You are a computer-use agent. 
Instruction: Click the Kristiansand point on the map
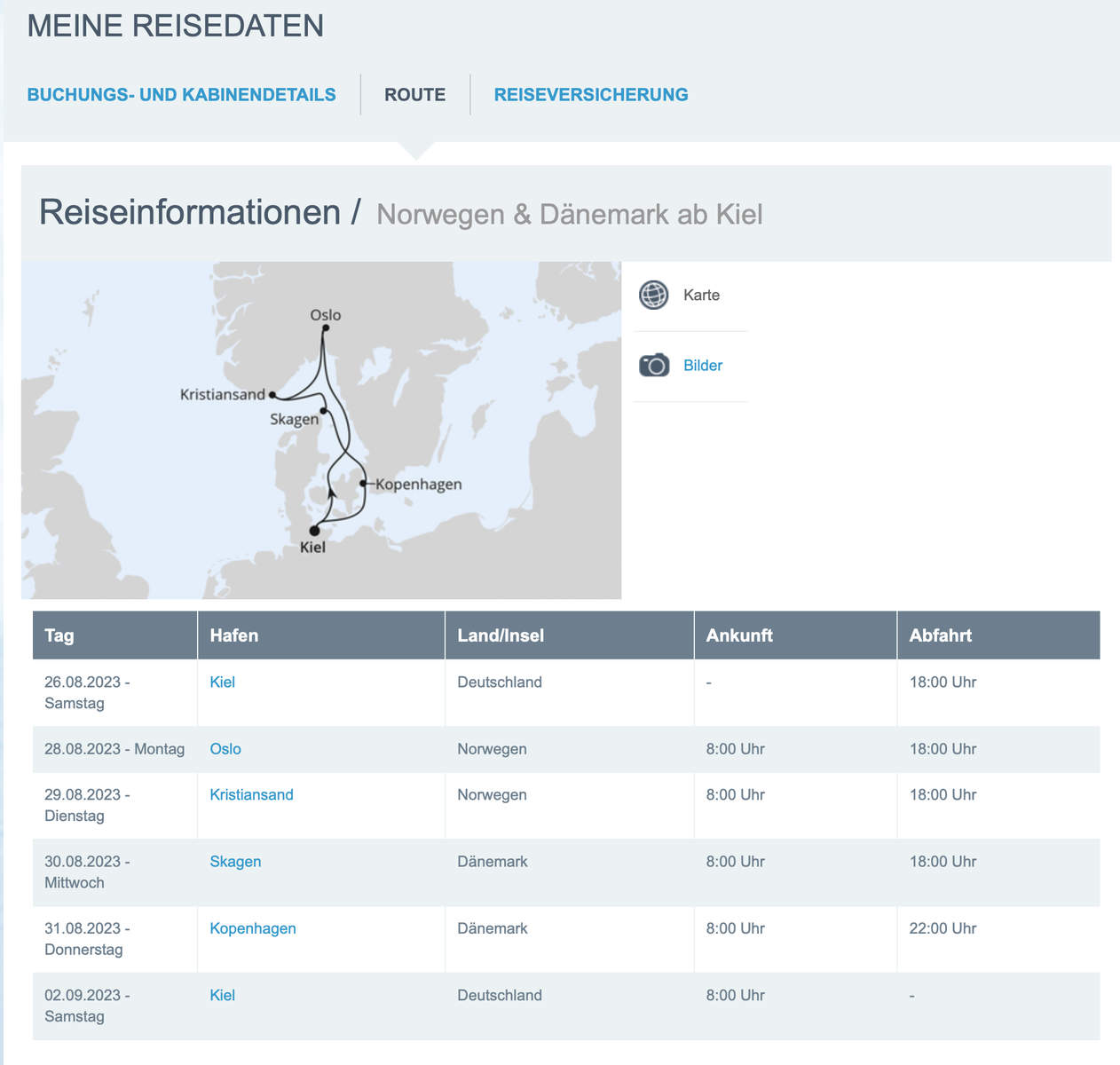coord(272,395)
